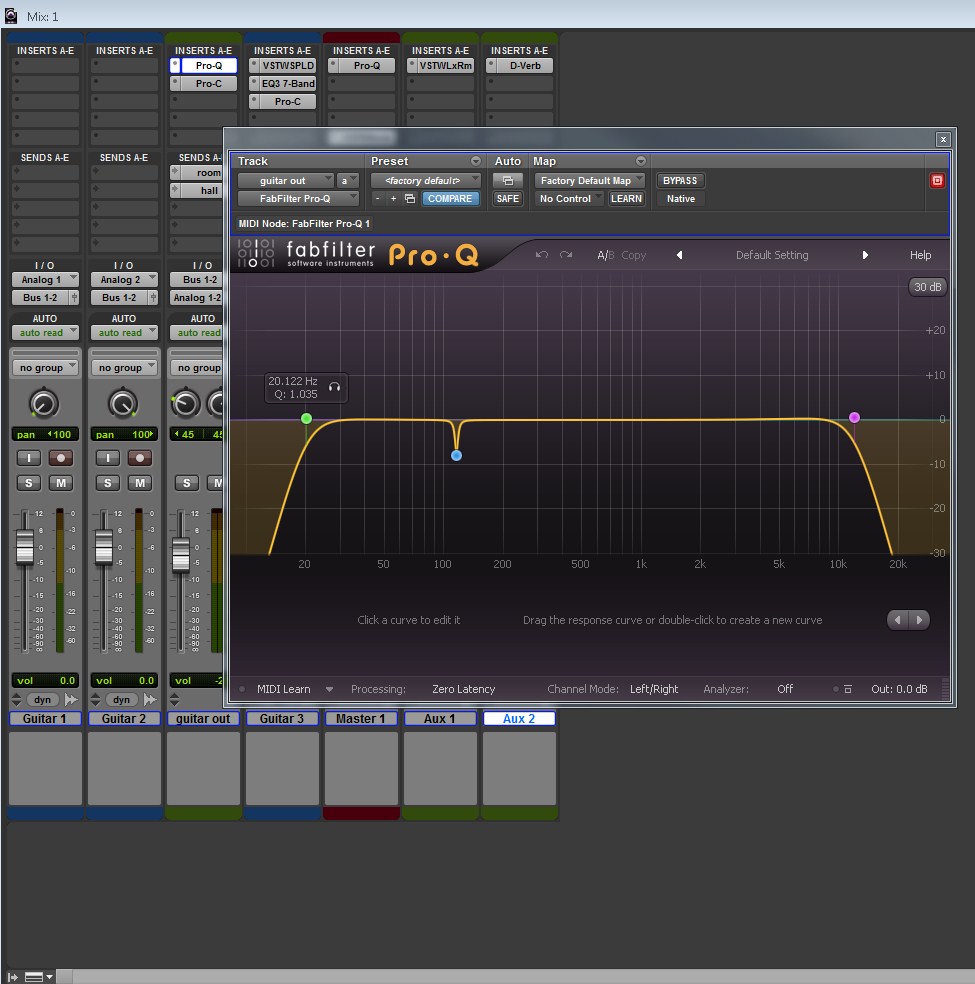This screenshot has width=975, height=984.
Task: Click Guitar 2 volume fader handle
Action: coord(104,546)
